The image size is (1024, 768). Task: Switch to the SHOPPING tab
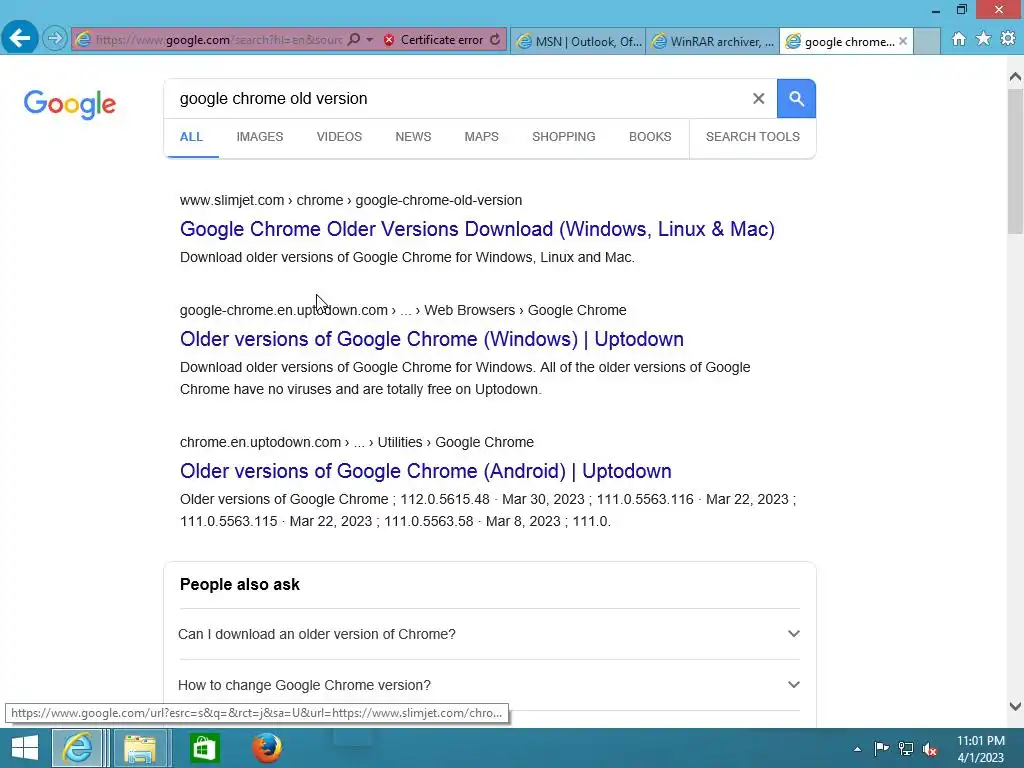[564, 137]
